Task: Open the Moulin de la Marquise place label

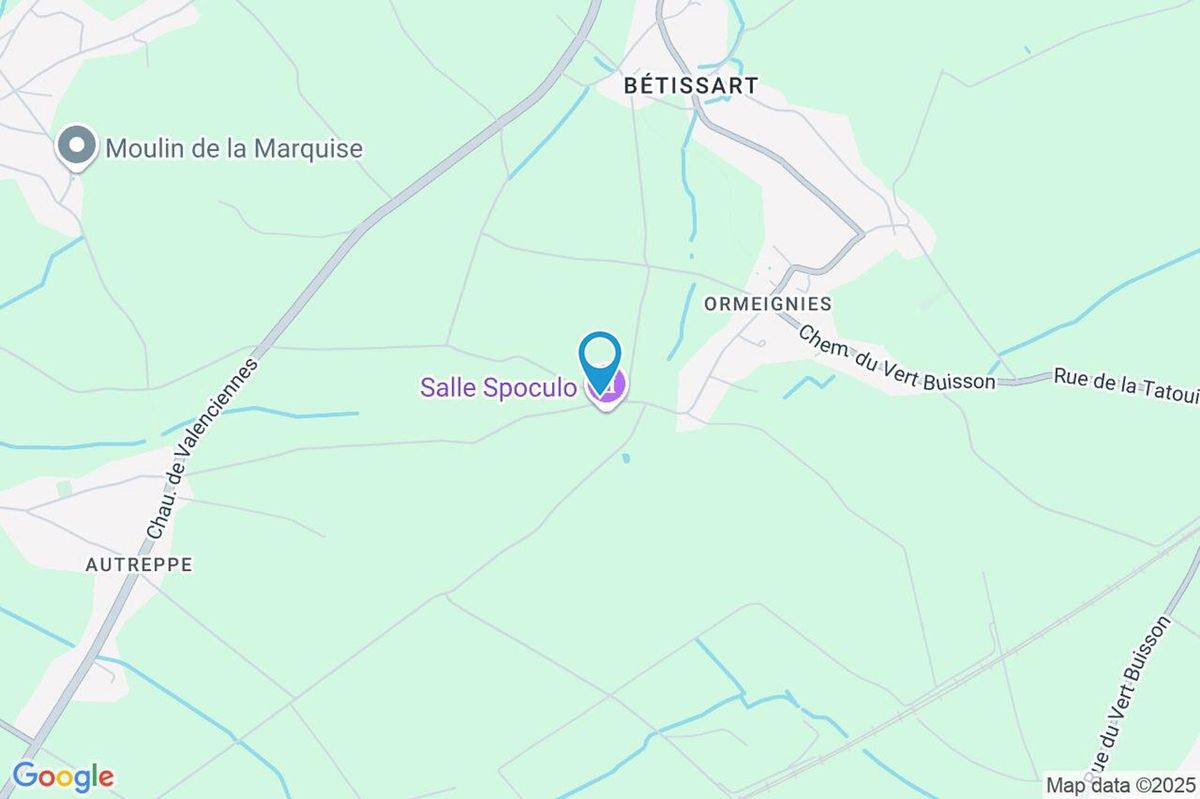Action: tap(233, 149)
